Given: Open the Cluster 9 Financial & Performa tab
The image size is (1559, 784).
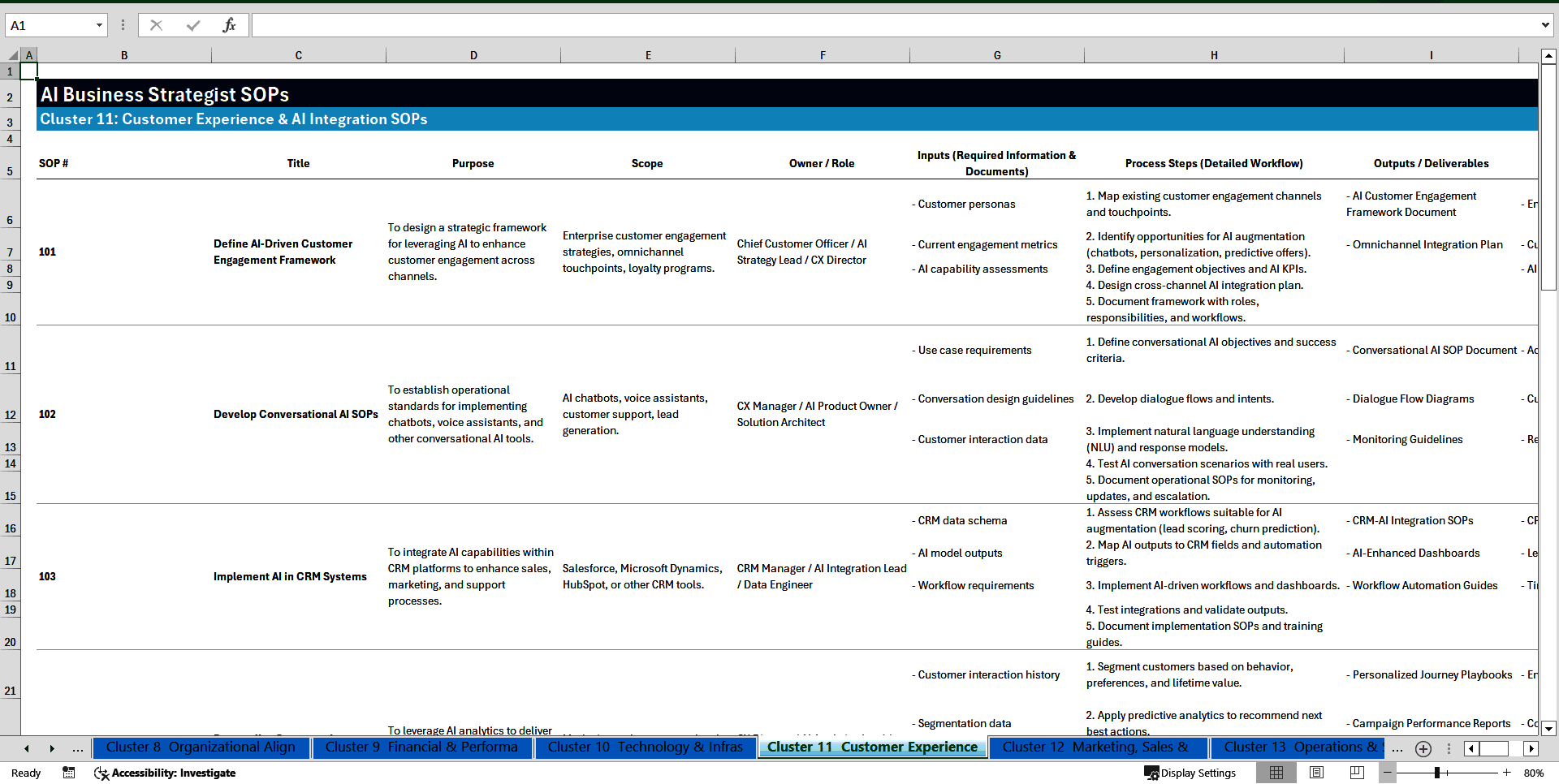Looking at the screenshot, I should (x=422, y=747).
